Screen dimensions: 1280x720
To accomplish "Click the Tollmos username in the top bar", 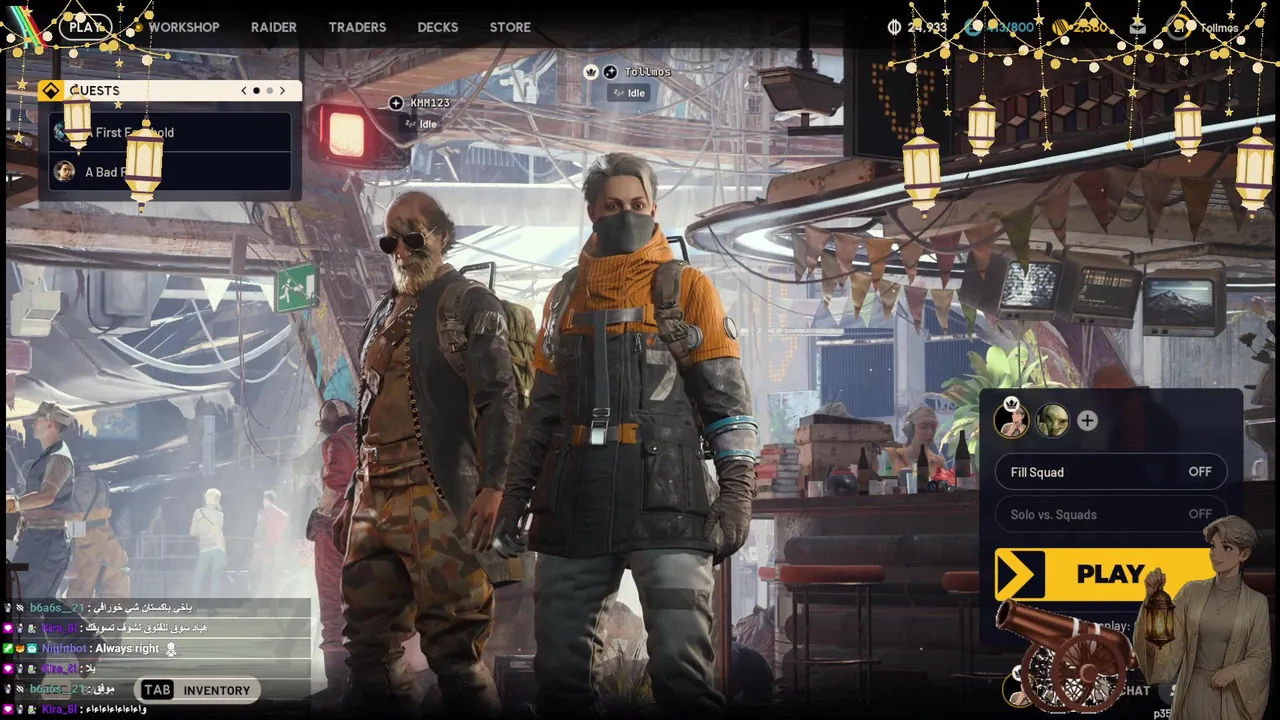I will (x=1219, y=28).
